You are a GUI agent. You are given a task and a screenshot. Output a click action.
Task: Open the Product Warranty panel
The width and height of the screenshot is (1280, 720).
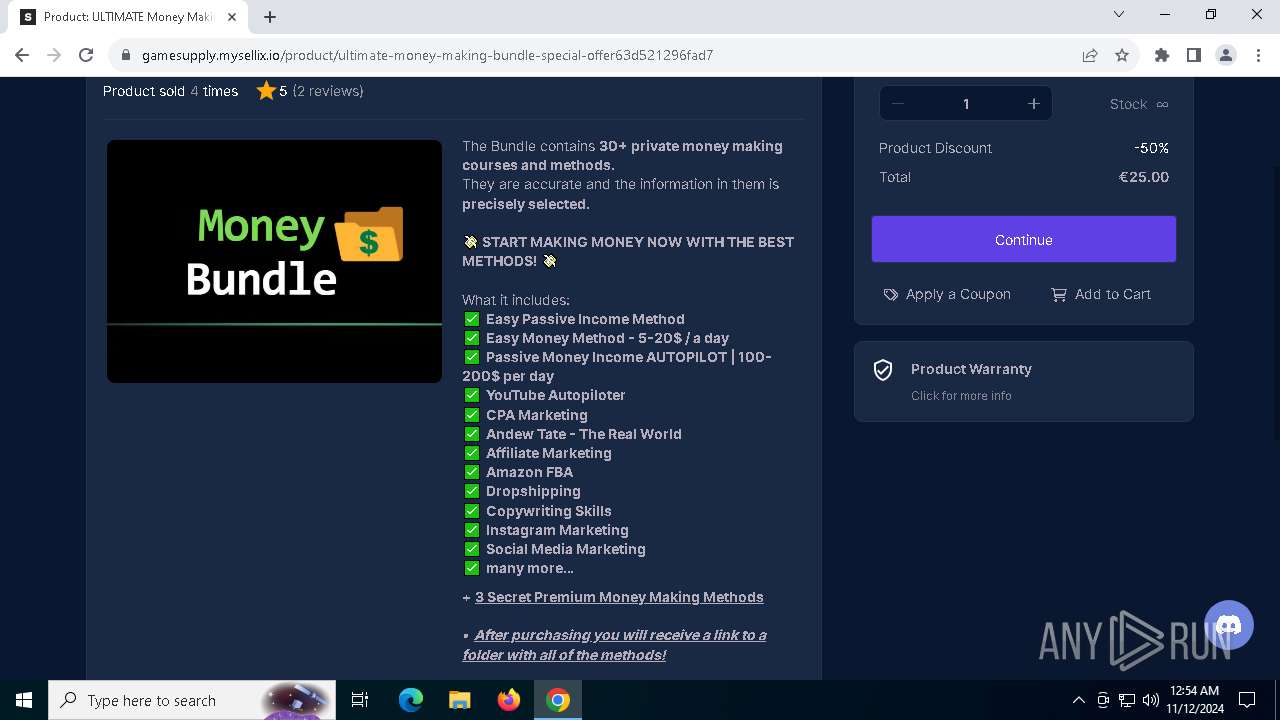tap(1024, 381)
